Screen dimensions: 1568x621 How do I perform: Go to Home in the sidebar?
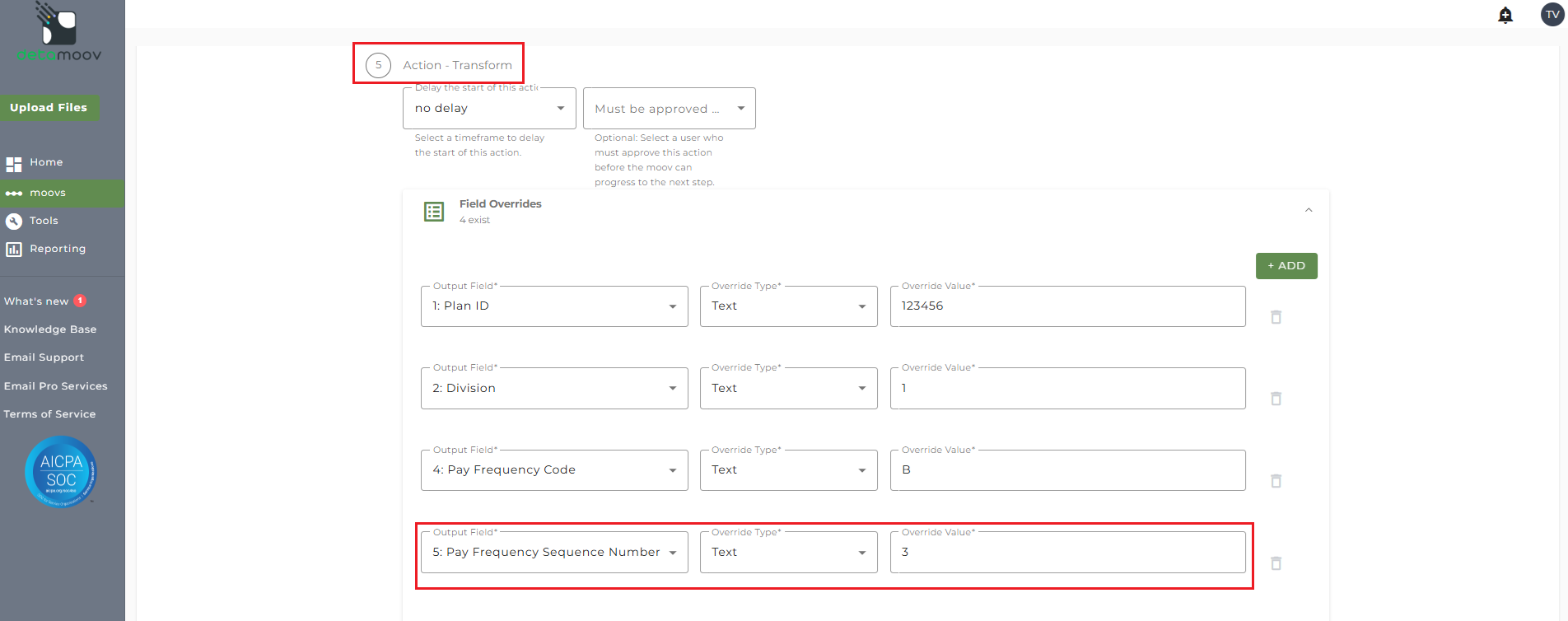[46, 163]
